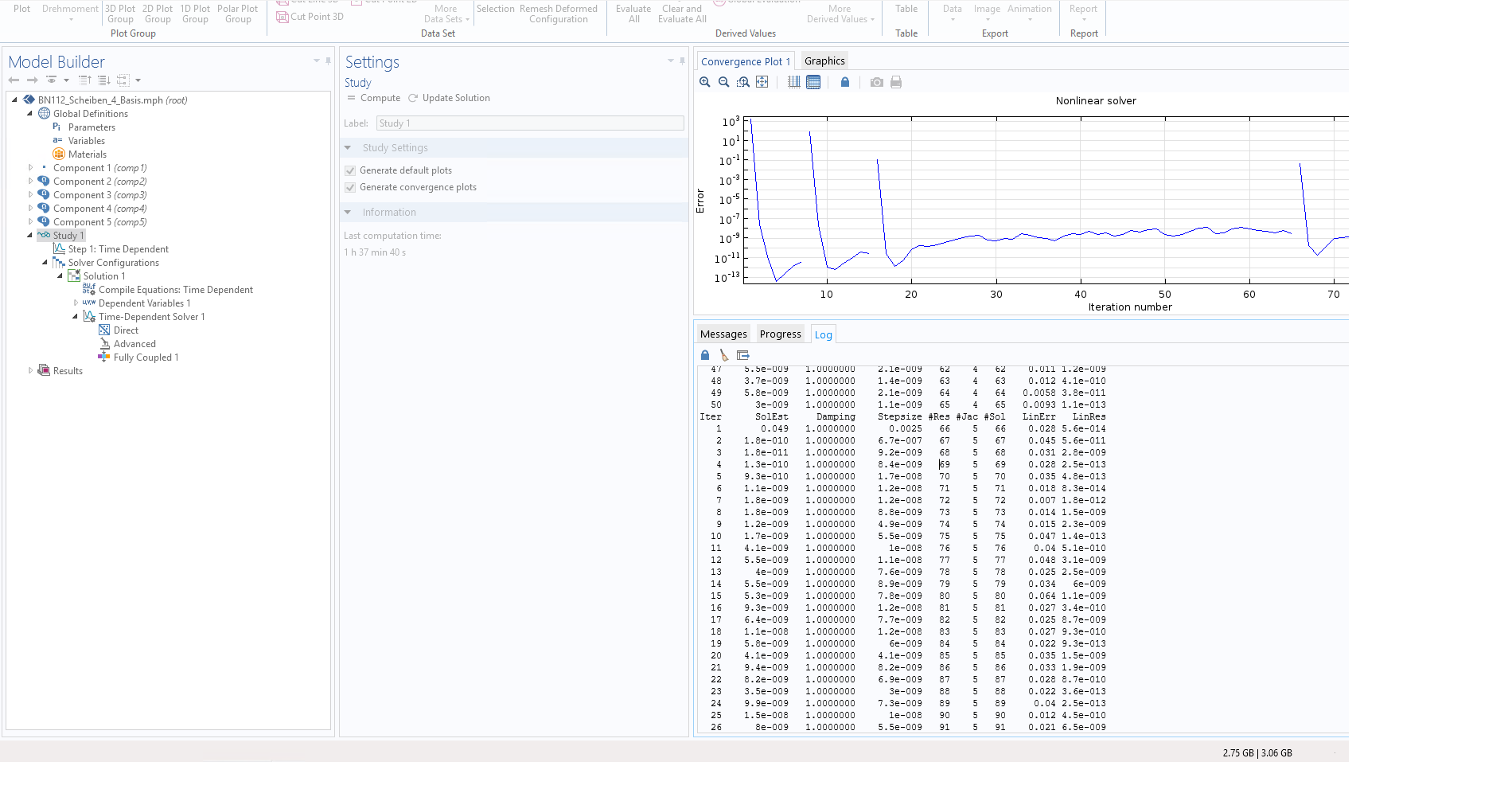Toggle the plot toolbar lock icon

[x=845, y=82]
